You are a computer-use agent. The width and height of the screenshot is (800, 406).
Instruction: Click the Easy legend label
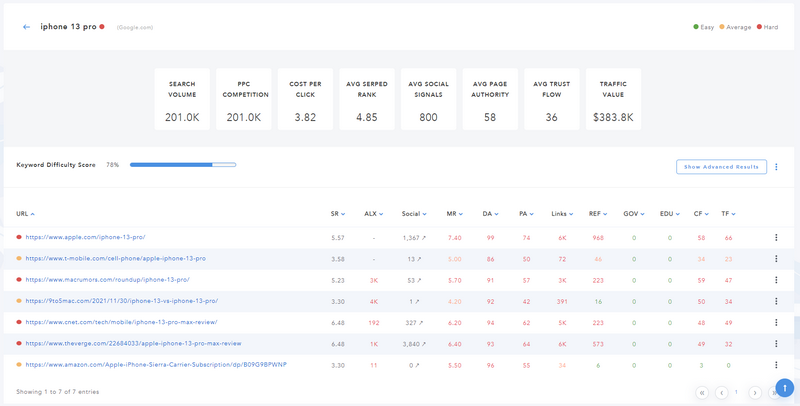click(707, 27)
